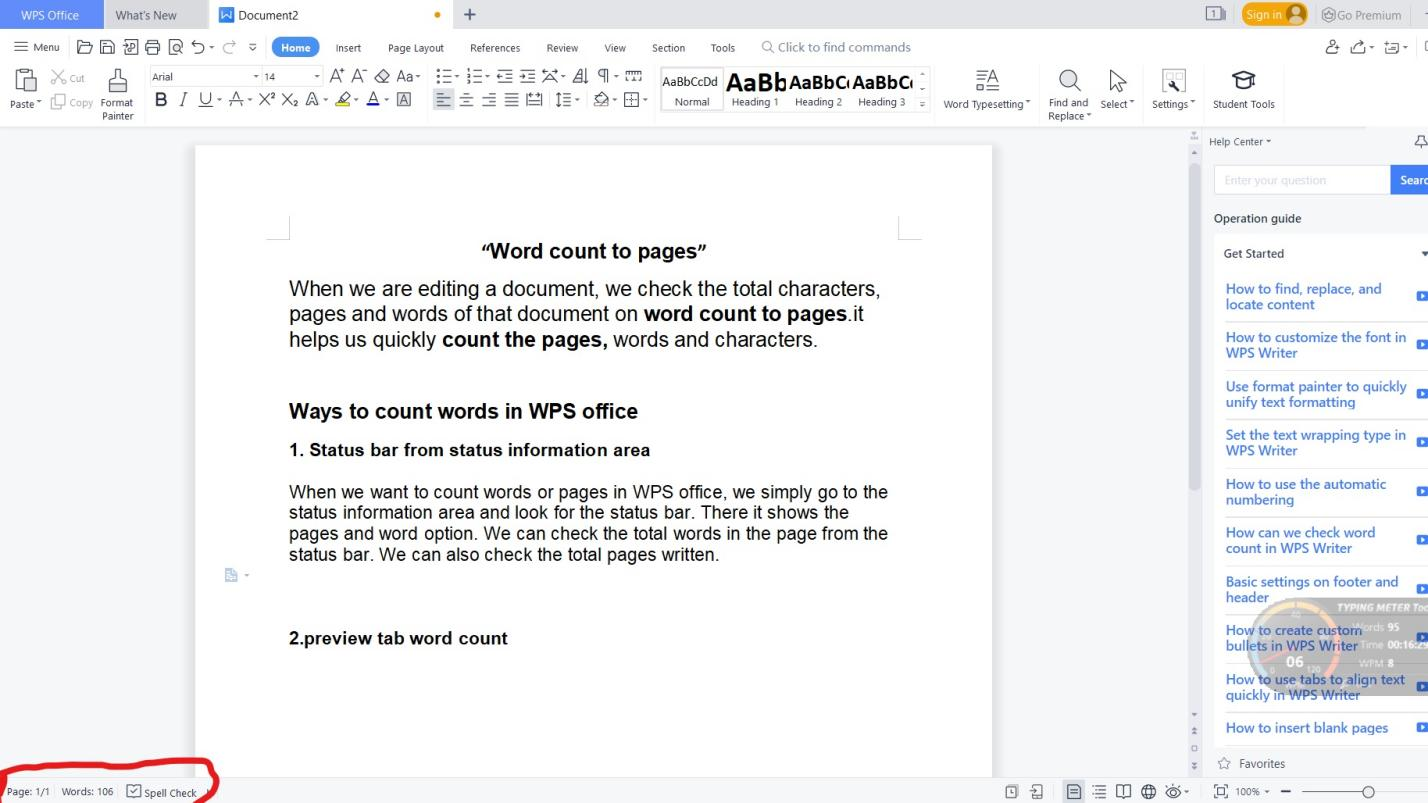Show paragraph marks in the document
This screenshot has width=1428, height=803.
pos(603,75)
